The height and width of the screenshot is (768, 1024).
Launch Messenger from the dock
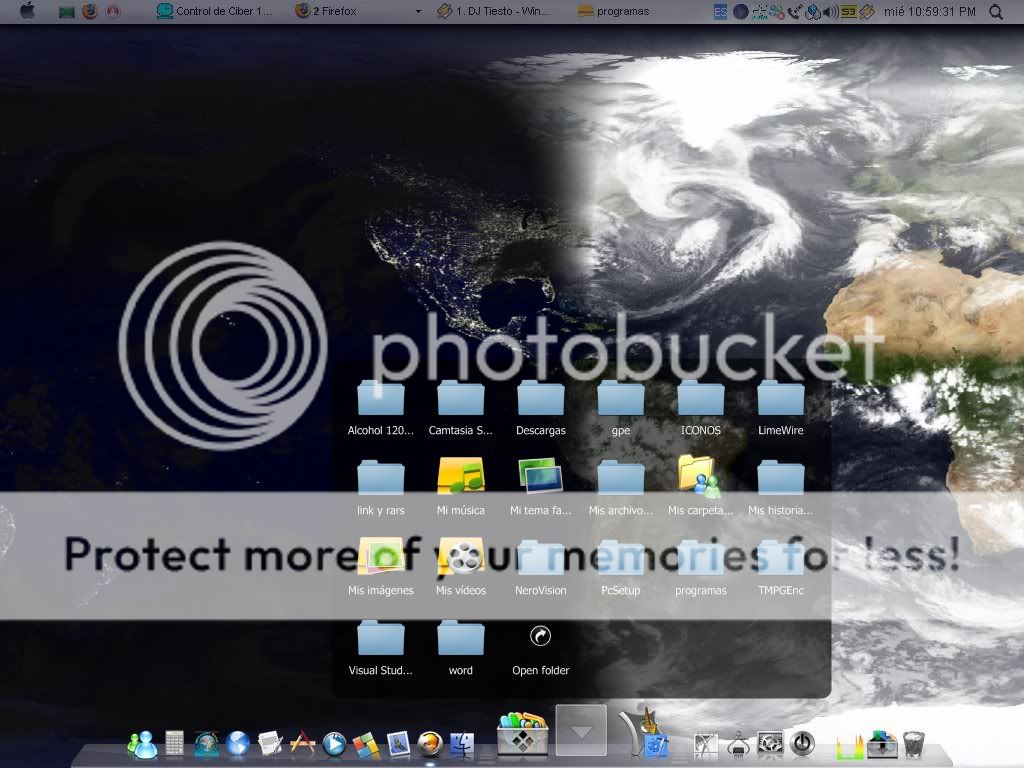[142, 744]
